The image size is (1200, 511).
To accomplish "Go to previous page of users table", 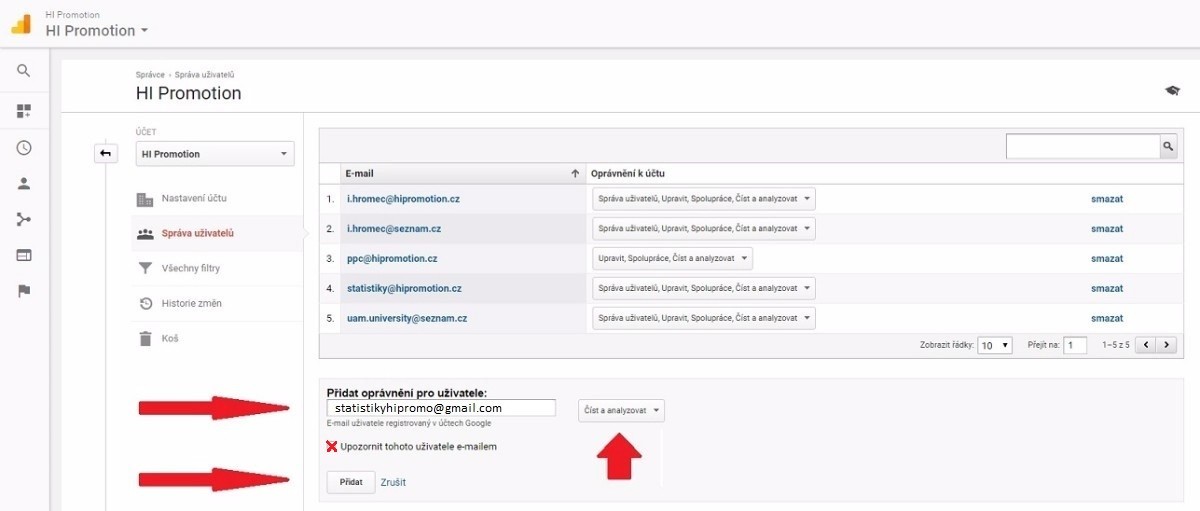I will [1146, 345].
